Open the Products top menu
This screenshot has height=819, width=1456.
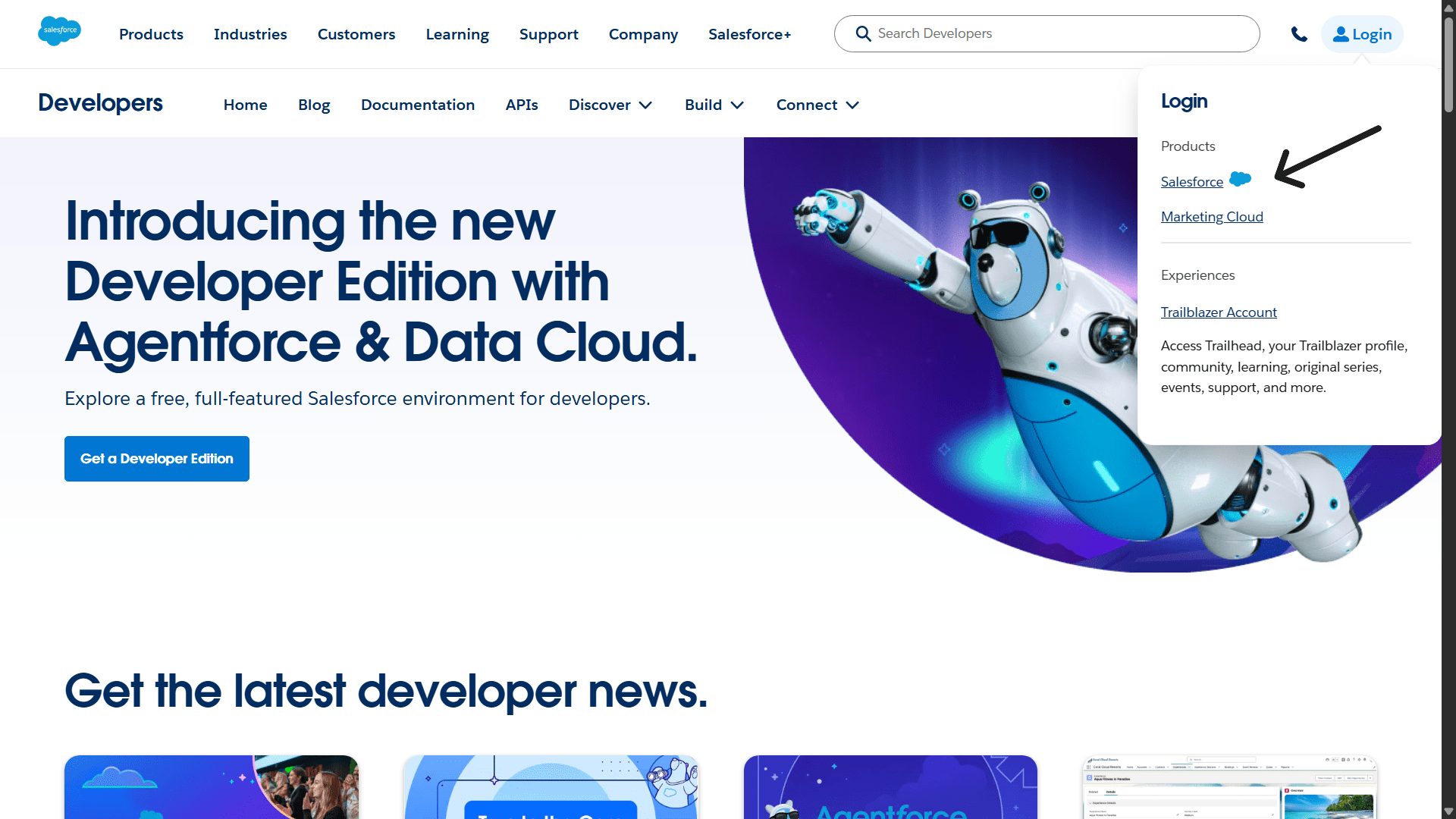tap(151, 34)
